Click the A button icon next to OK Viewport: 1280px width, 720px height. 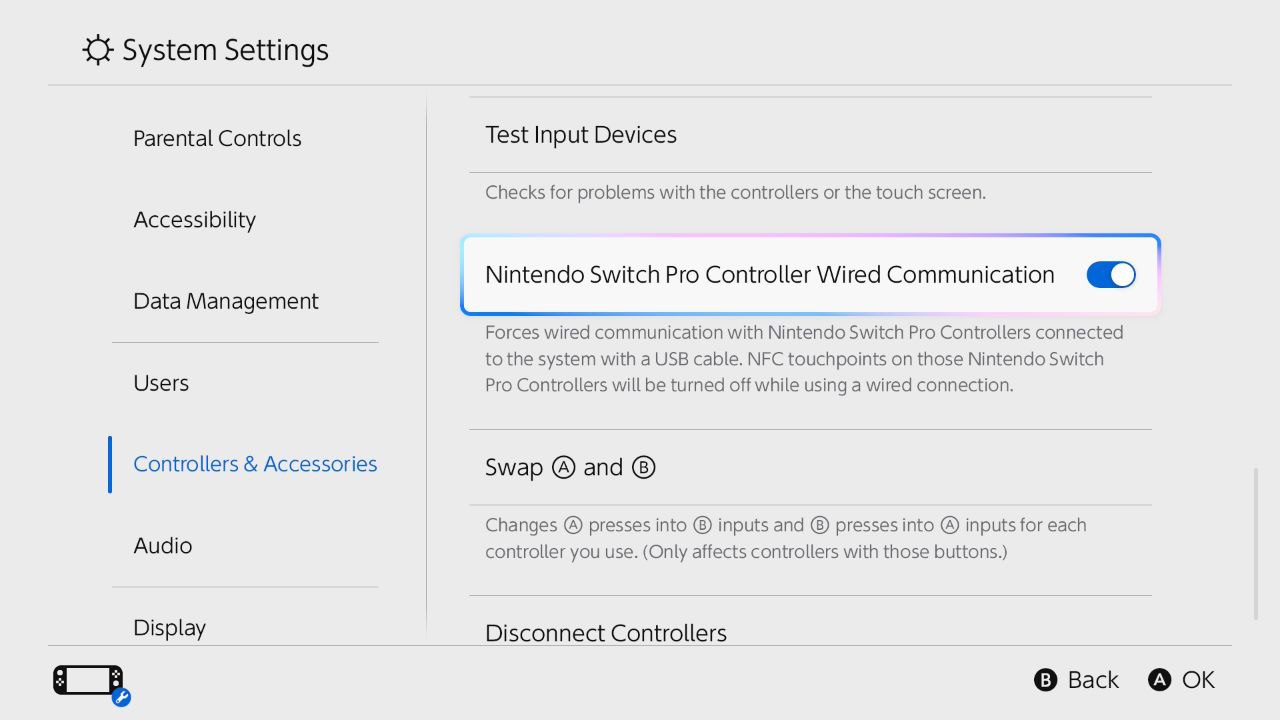[1159, 680]
